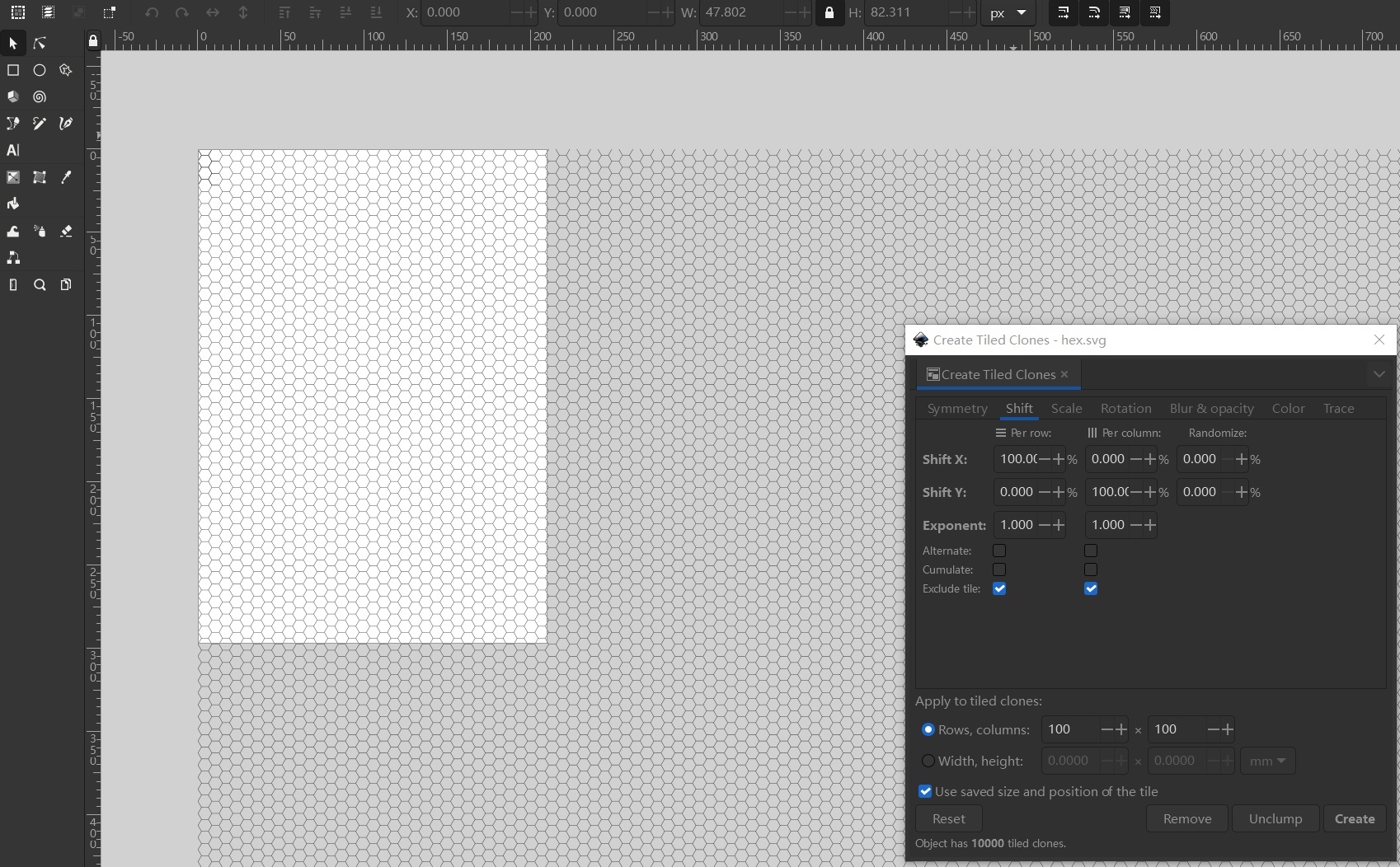Image resolution: width=1400 pixels, height=867 pixels.
Task: Rotate selection 90° counter-clockwise
Action: (x=152, y=12)
